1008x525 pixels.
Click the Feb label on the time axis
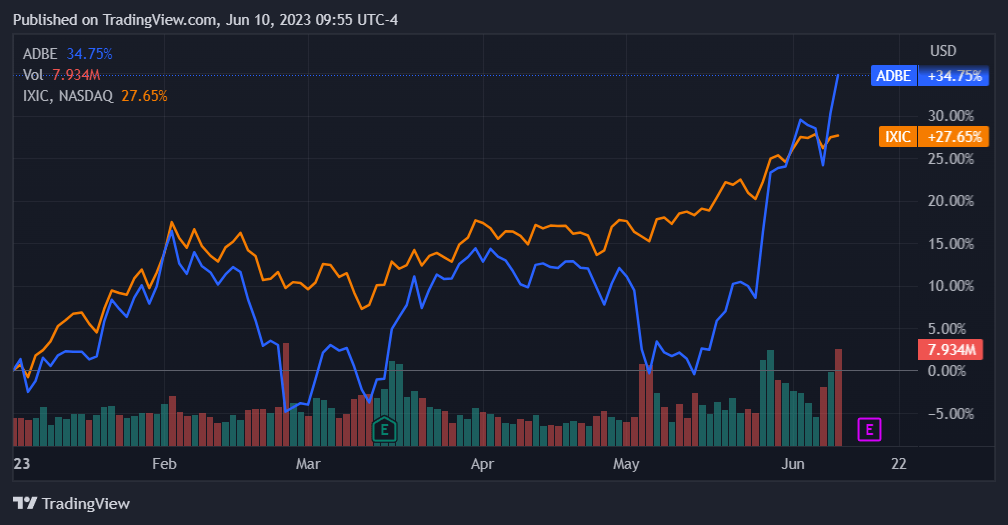click(x=164, y=464)
